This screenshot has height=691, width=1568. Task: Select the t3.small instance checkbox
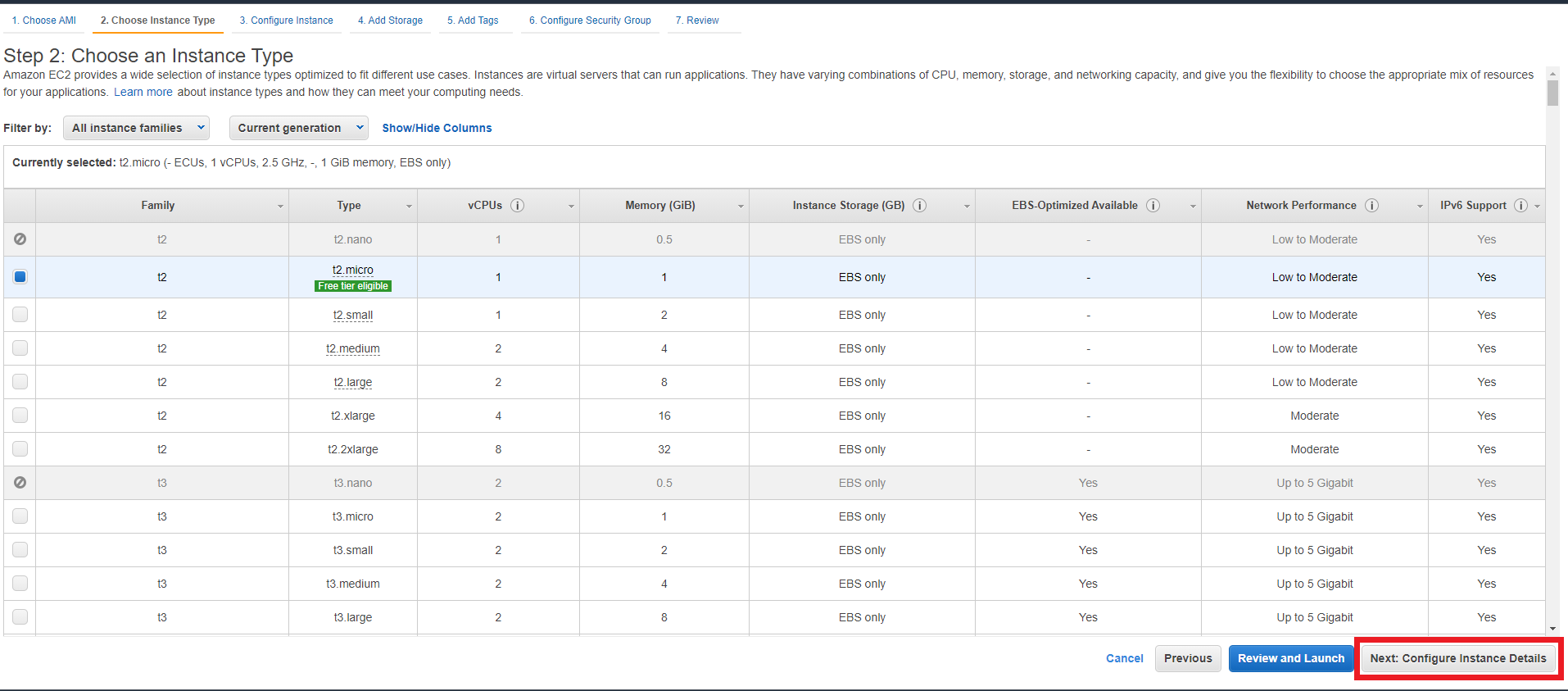pyautogui.click(x=20, y=549)
